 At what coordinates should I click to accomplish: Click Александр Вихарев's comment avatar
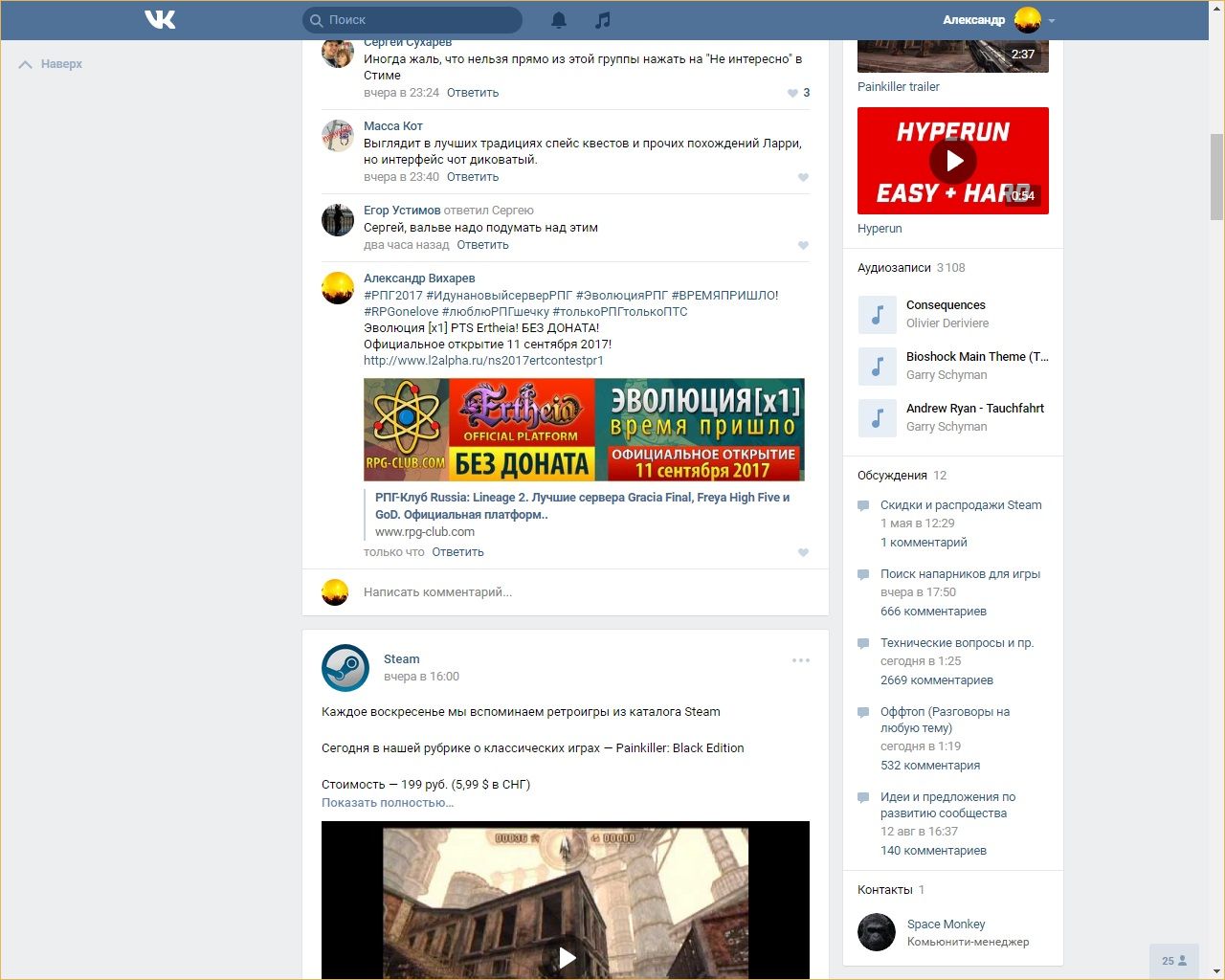coord(338,288)
